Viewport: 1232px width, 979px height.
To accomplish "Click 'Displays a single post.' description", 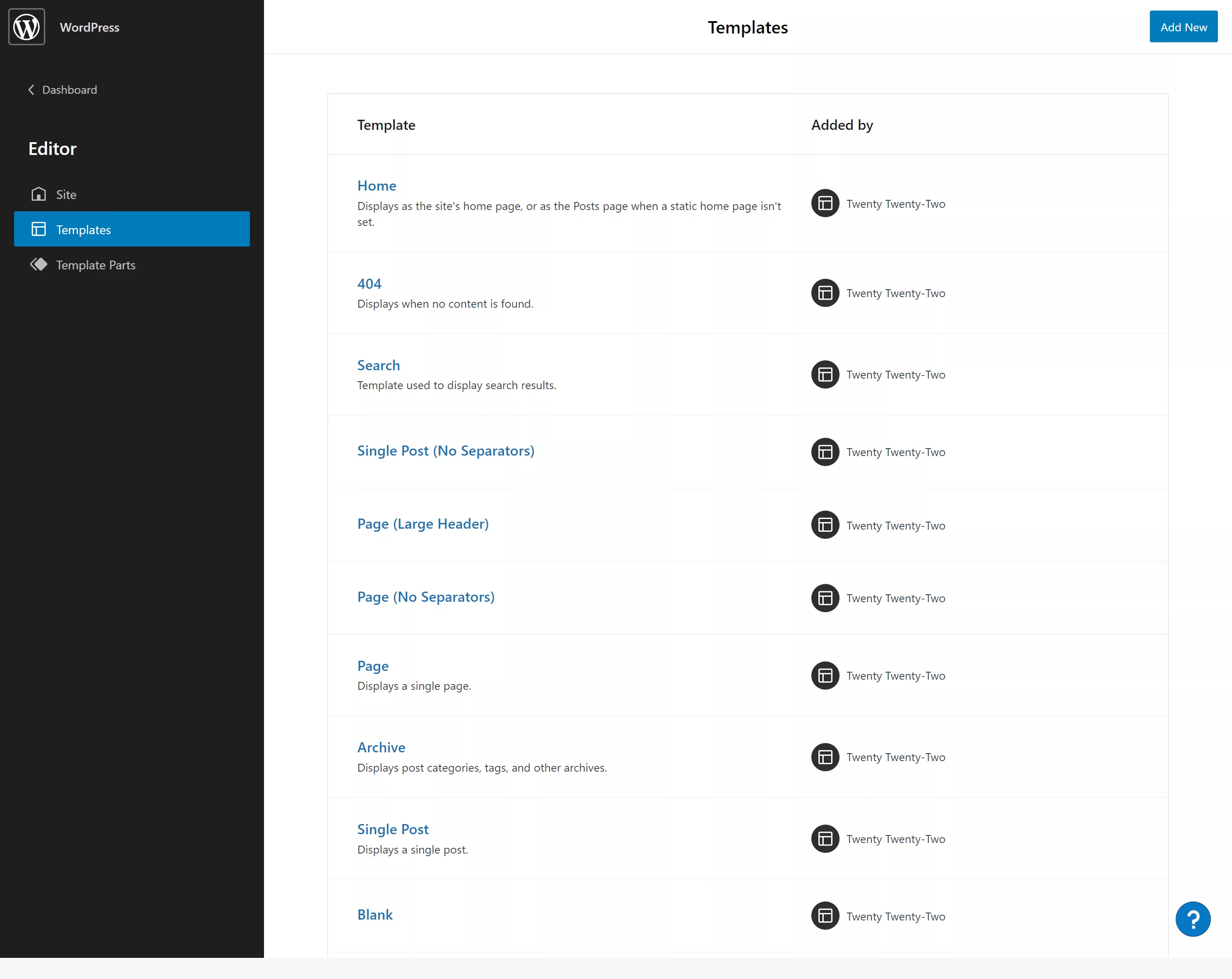I will [x=413, y=850].
